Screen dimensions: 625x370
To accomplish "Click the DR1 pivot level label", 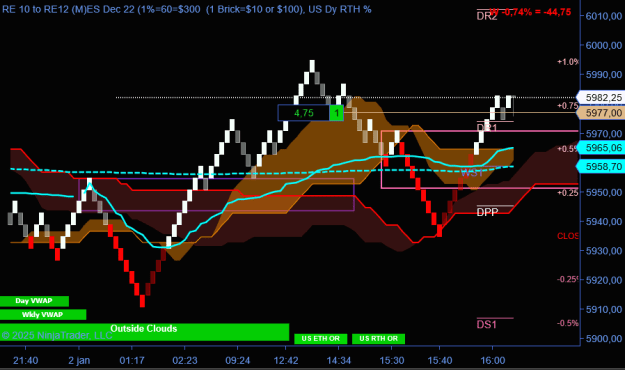I will [487, 128].
